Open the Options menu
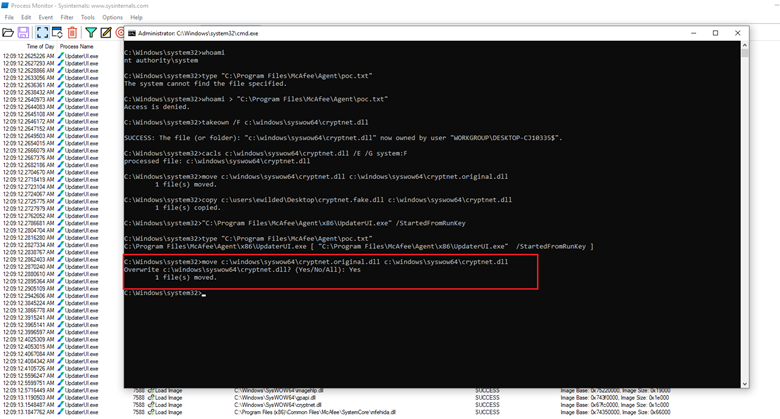Viewport: 780px width, 419px height. point(112,17)
